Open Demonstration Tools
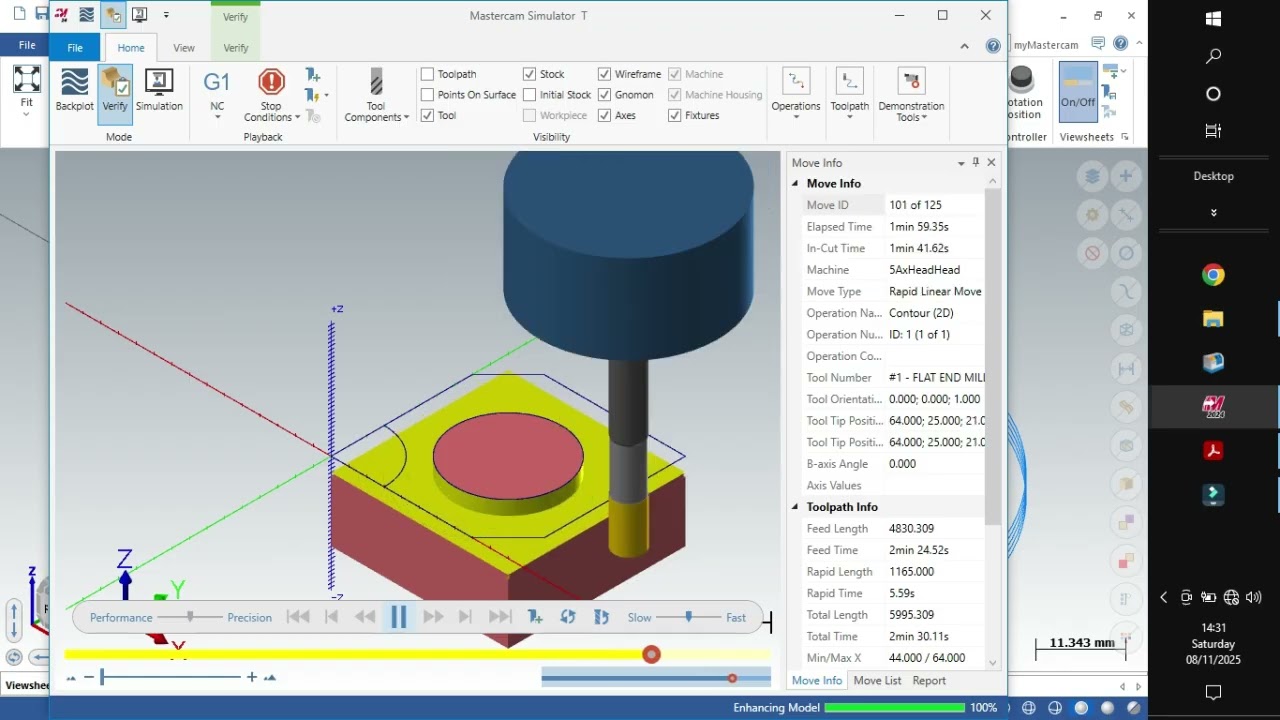The height and width of the screenshot is (720, 1280). [x=911, y=95]
